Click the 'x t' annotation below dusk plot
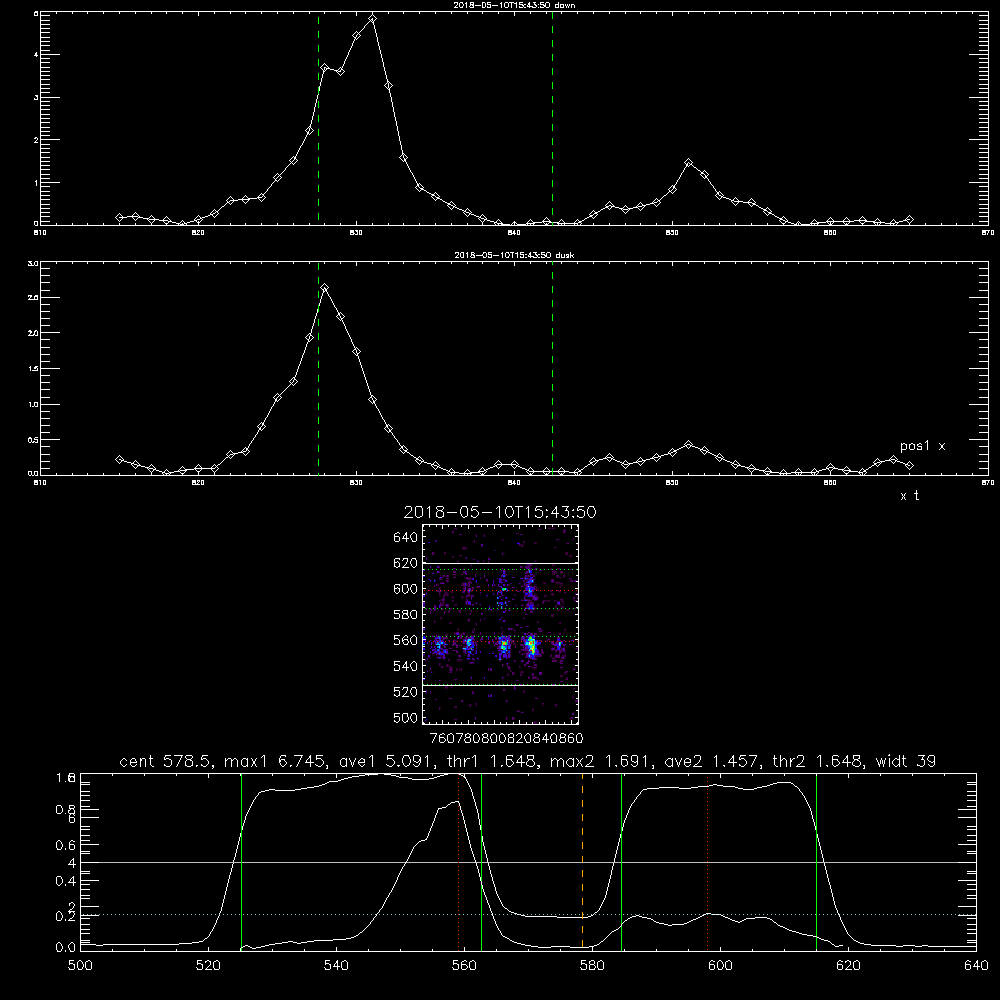 [x=910, y=496]
